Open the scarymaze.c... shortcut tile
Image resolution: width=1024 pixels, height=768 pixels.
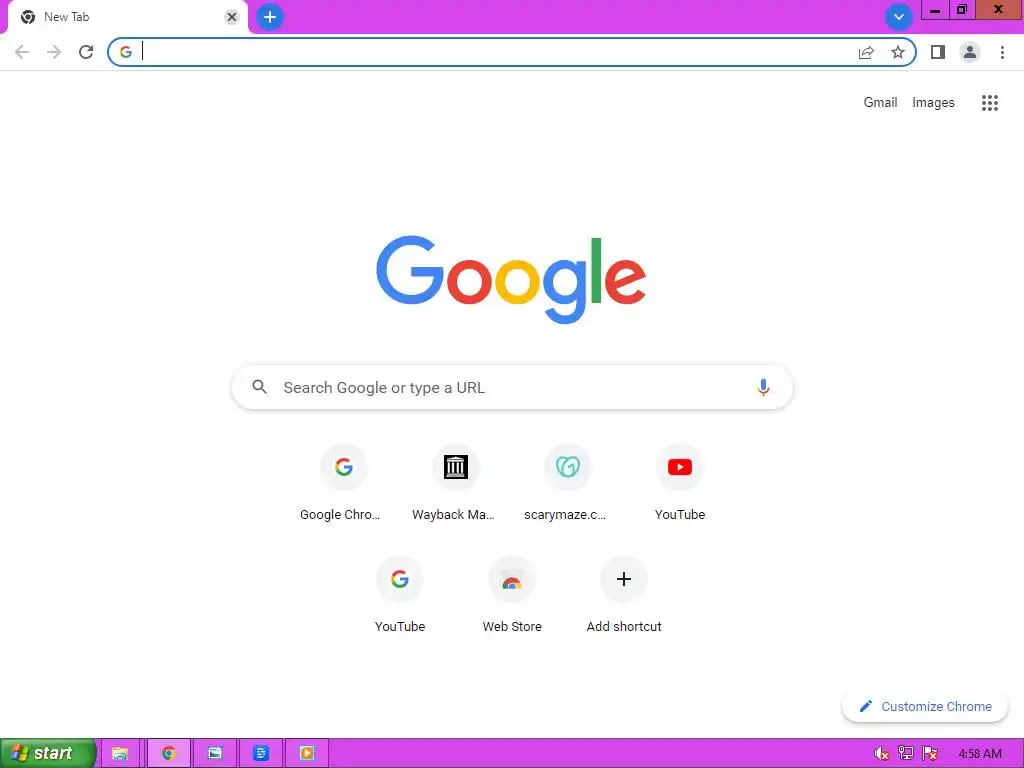(568, 483)
